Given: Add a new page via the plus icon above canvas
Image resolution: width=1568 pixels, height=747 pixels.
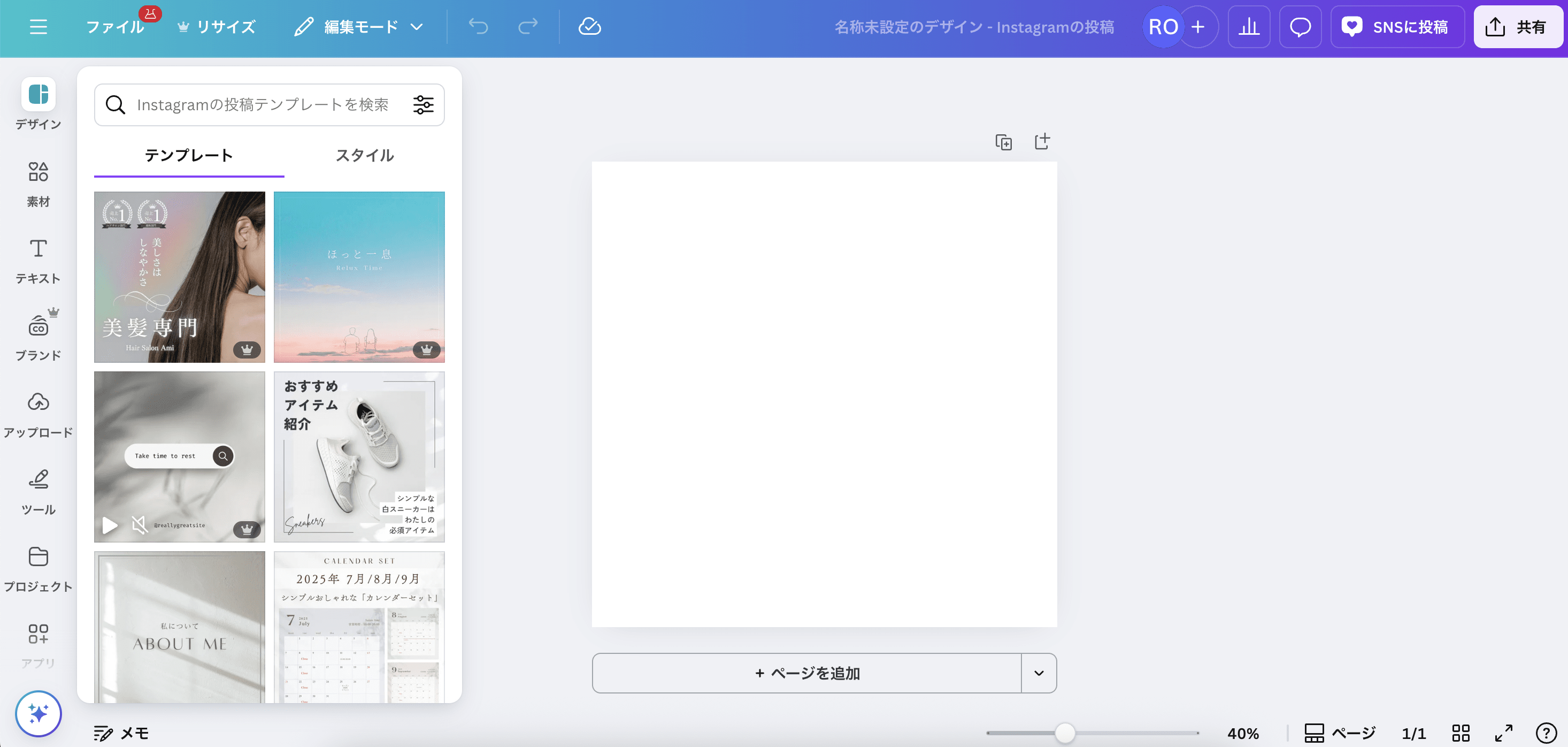Looking at the screenshot, I should tap(1041, 141).
